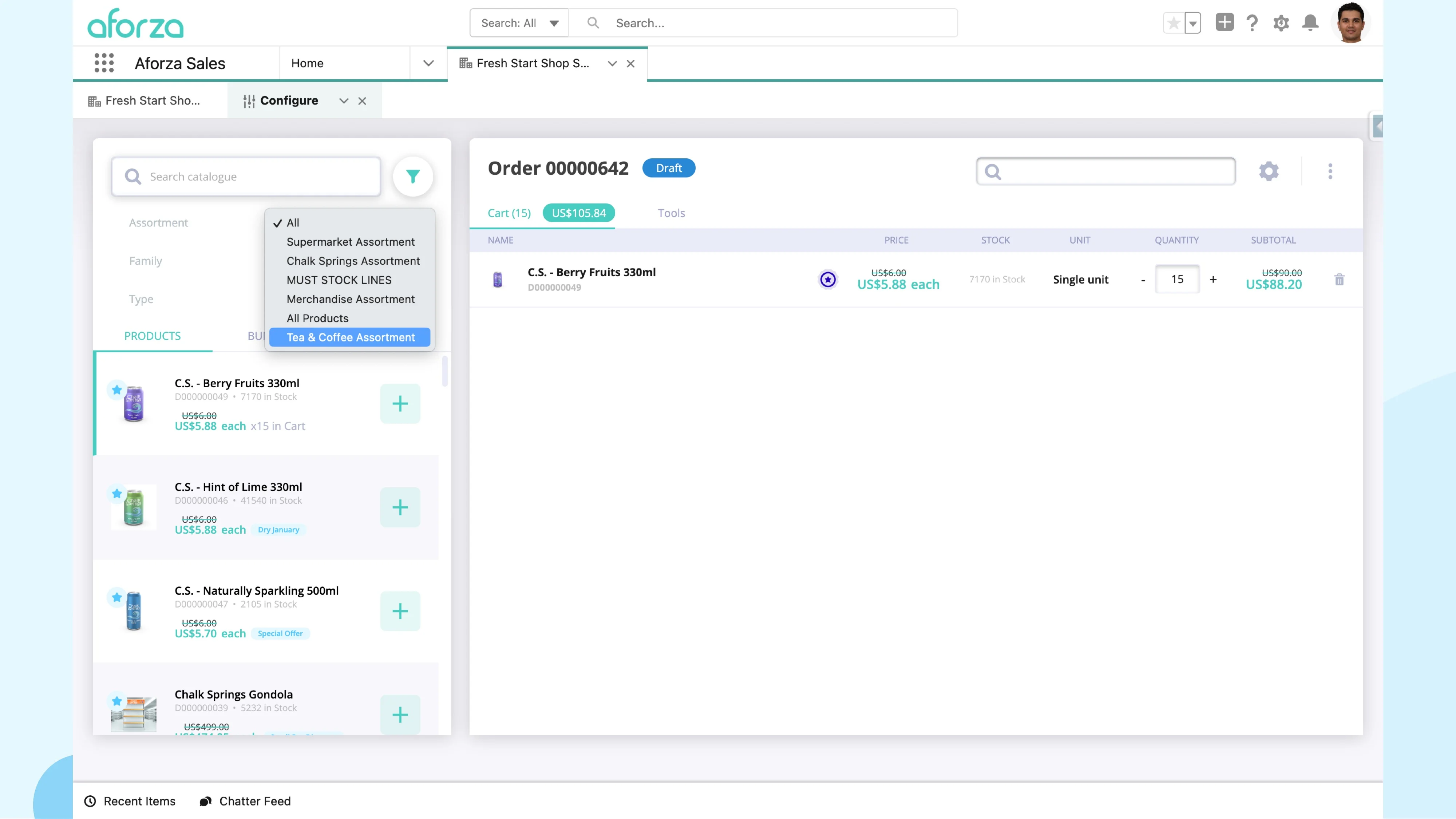Click the aforza logo

136,24
